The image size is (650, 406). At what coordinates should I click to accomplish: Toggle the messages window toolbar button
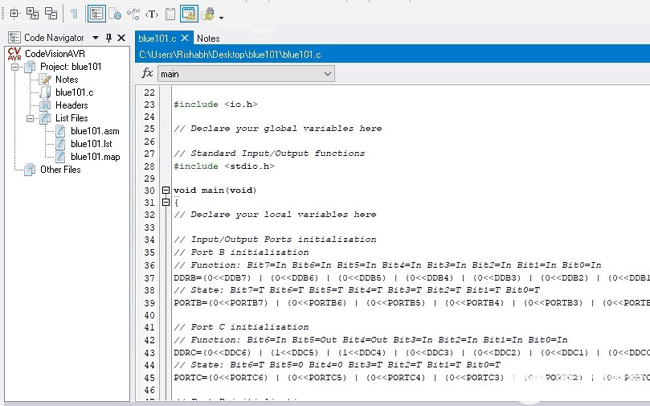click(189, 14)
